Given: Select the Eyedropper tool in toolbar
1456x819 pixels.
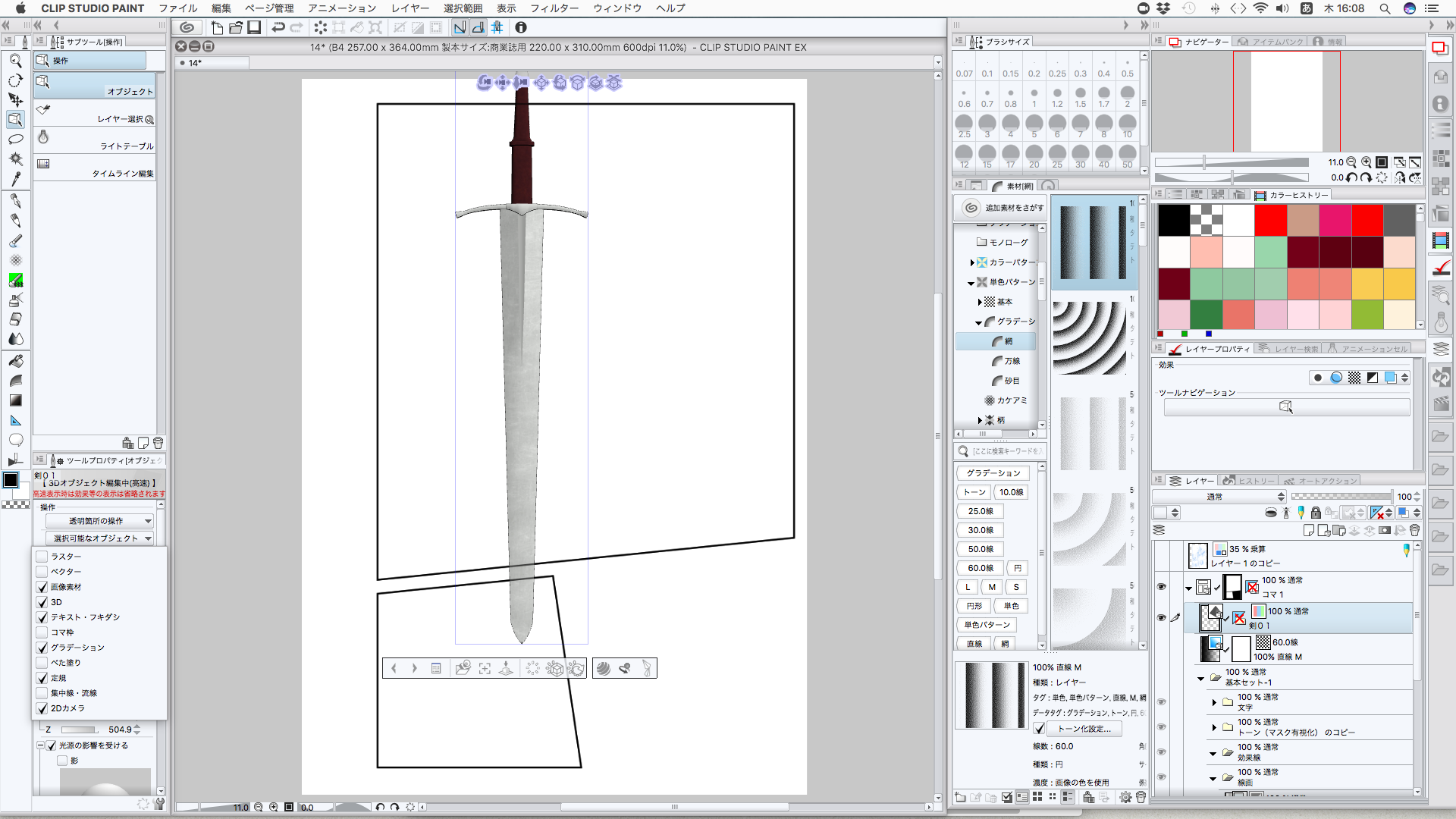Looking at the screenshot, I should 15,179.
